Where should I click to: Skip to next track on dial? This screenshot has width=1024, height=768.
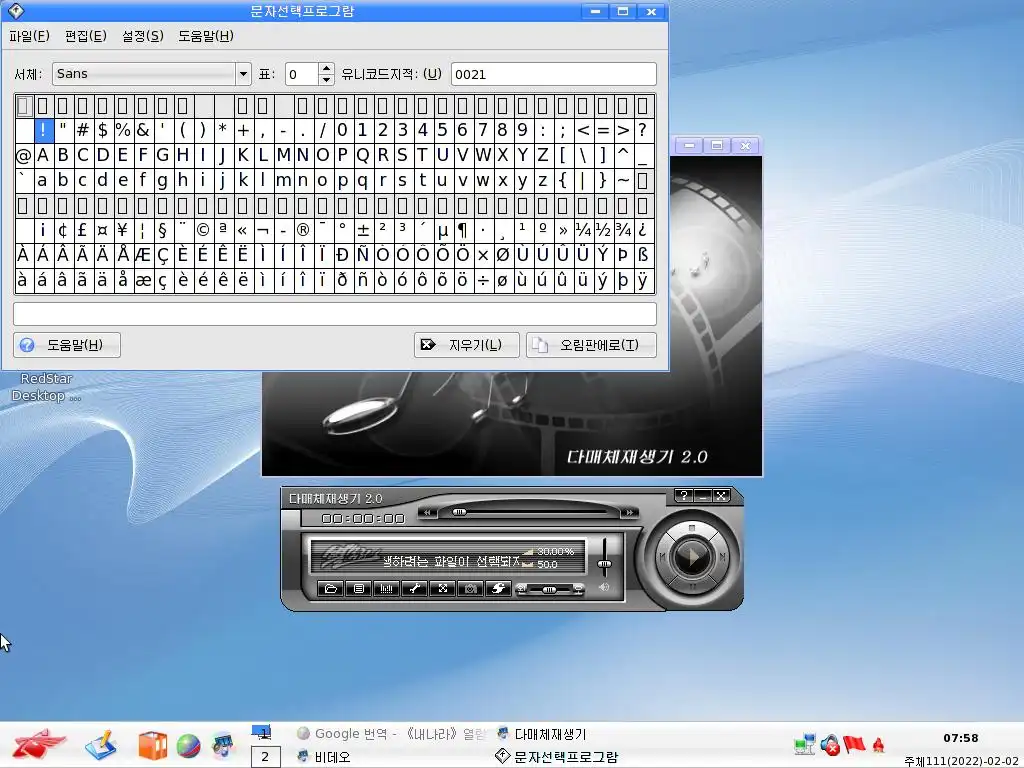(x=722, y=557)
